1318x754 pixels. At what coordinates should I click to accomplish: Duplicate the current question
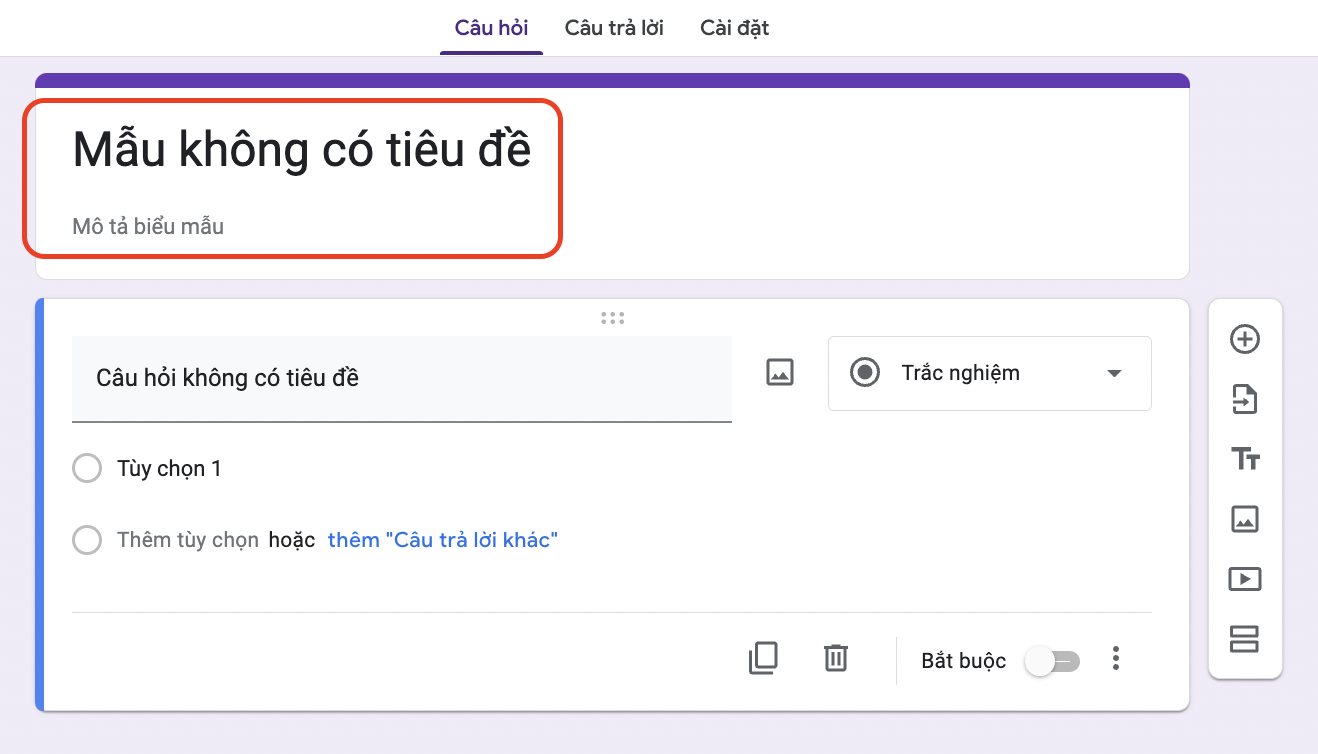(763, 658)
